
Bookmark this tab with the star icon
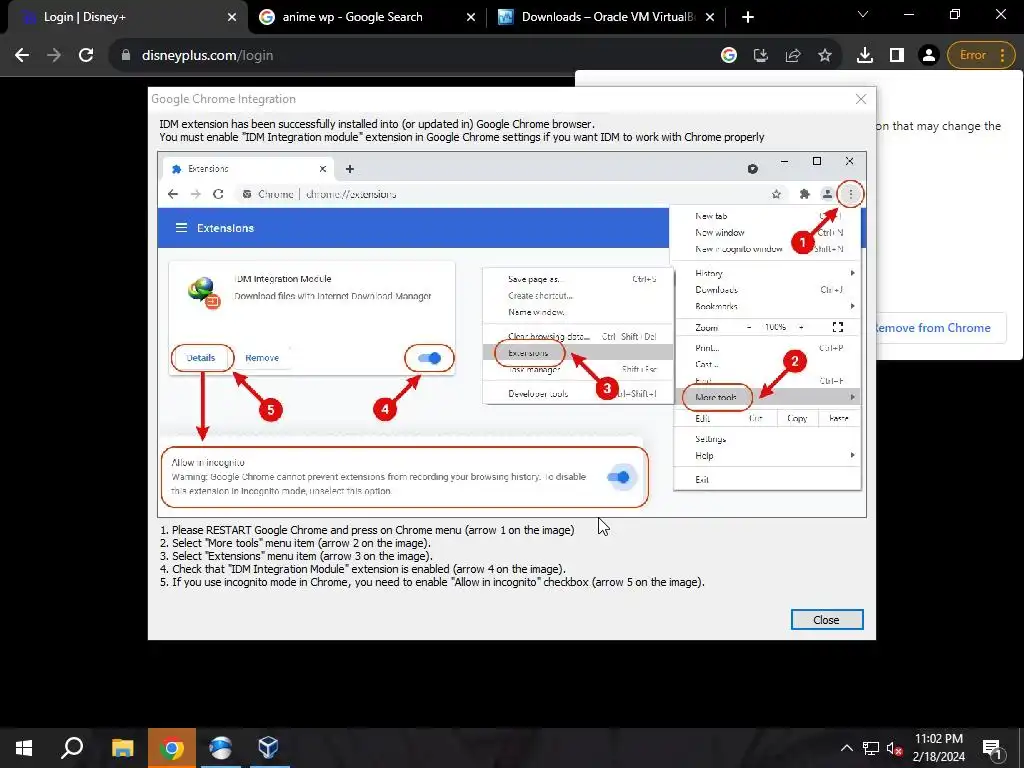[x=825, y=56]
